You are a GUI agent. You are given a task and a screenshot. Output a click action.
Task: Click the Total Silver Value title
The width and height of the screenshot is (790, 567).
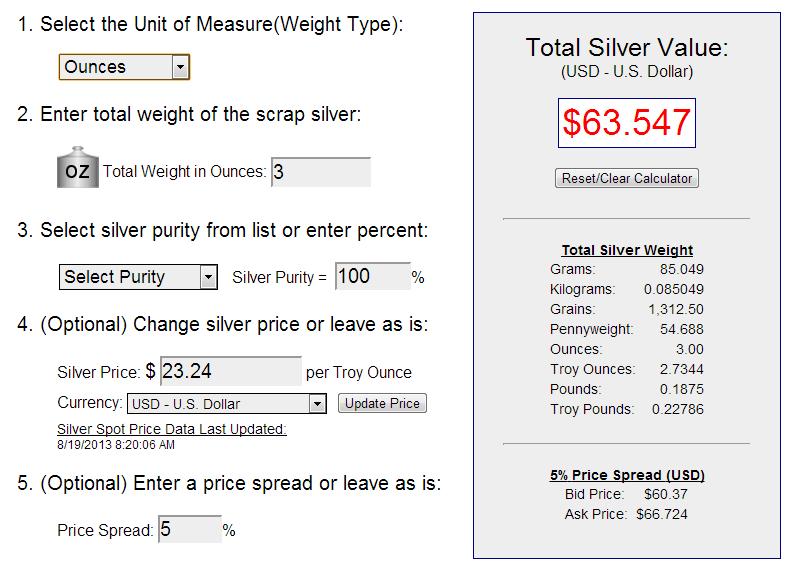627,48
